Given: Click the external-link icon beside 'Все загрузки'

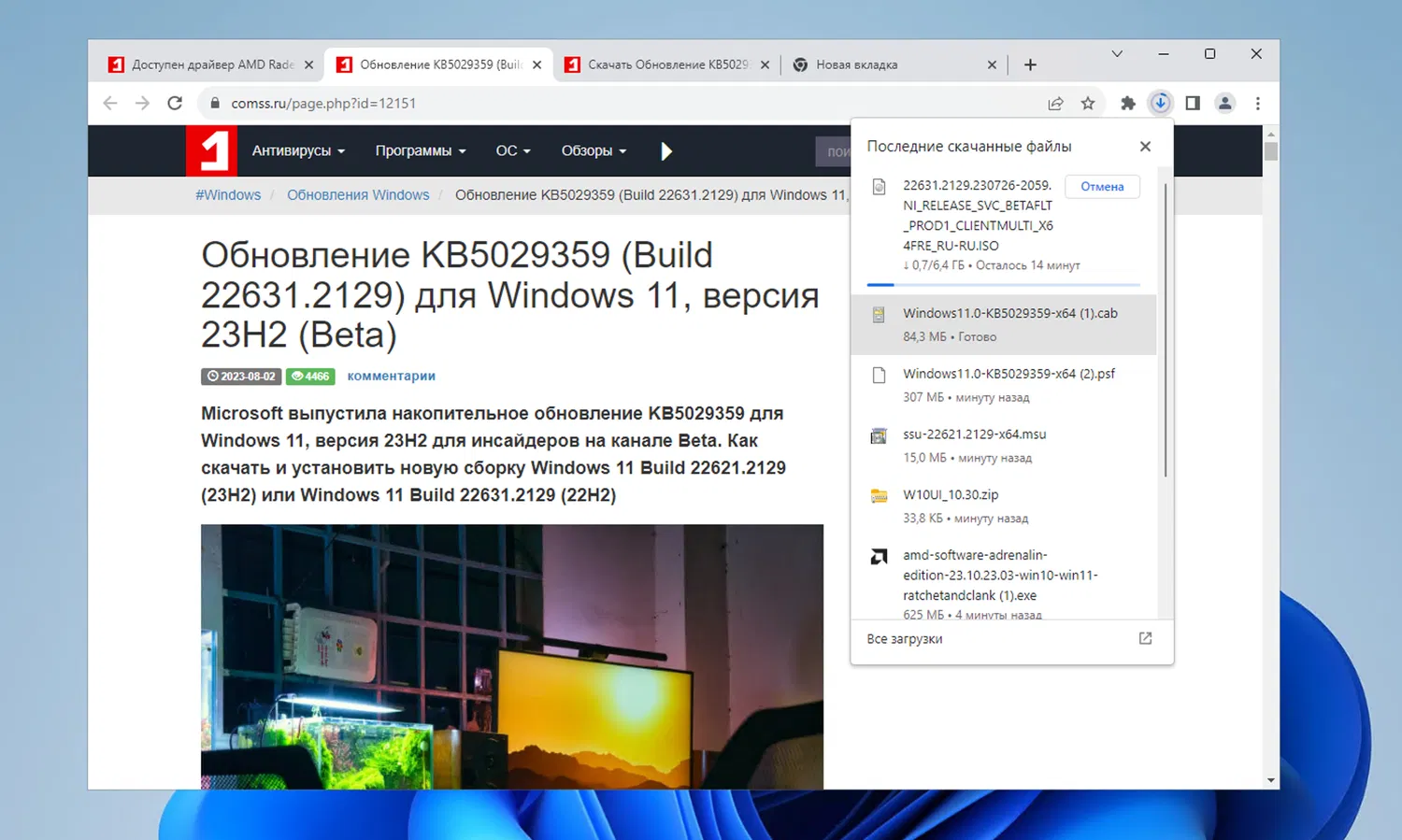Looking at the screenshot, I should [1145, 638].
